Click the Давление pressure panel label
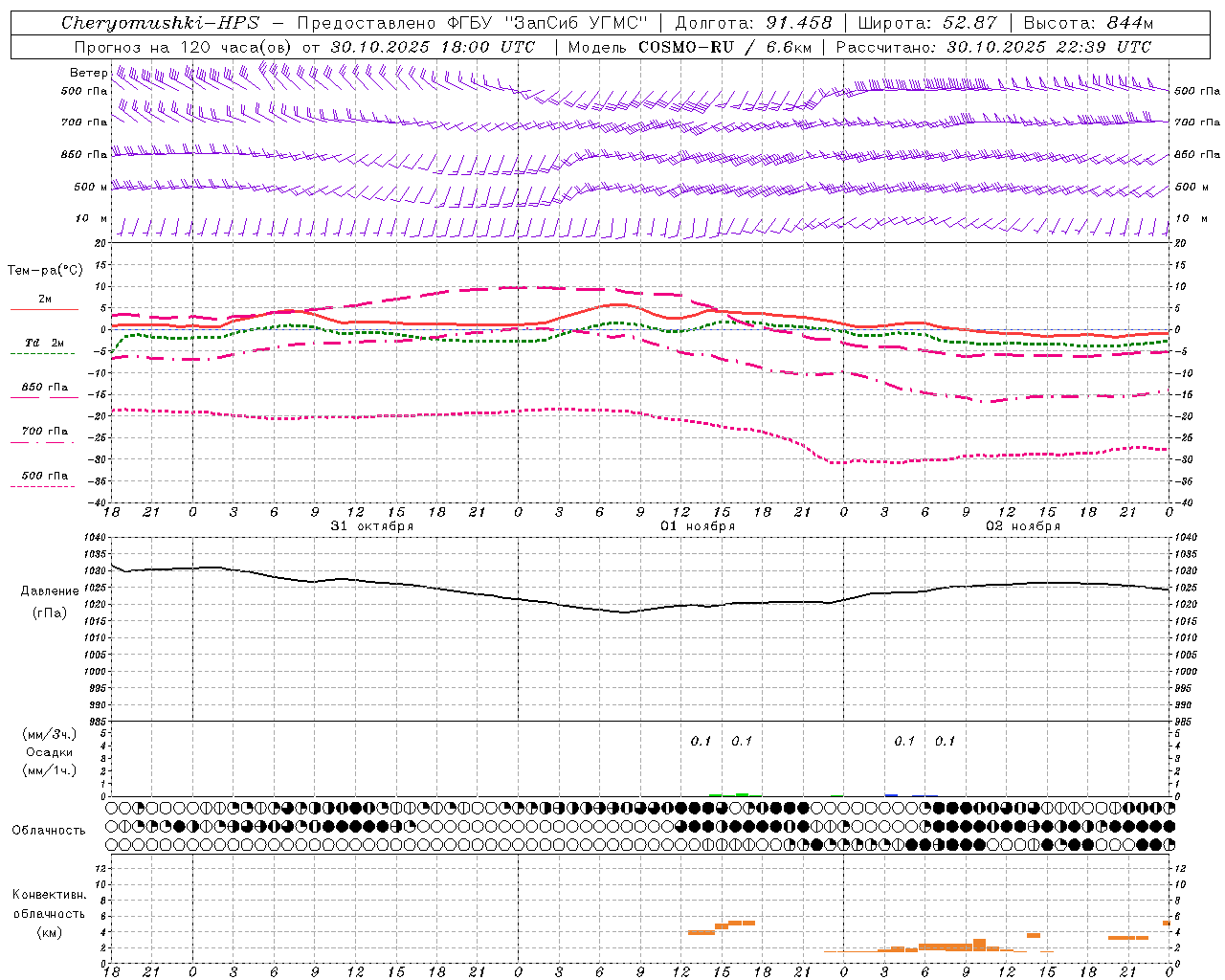Screen dimensions: 1225x980 (x=50, y=591)
